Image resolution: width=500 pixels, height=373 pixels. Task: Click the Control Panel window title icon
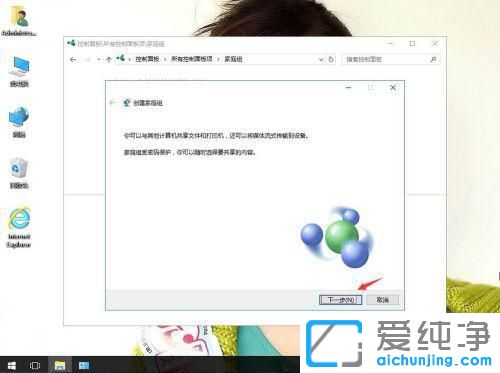click(x=71, y=43)
